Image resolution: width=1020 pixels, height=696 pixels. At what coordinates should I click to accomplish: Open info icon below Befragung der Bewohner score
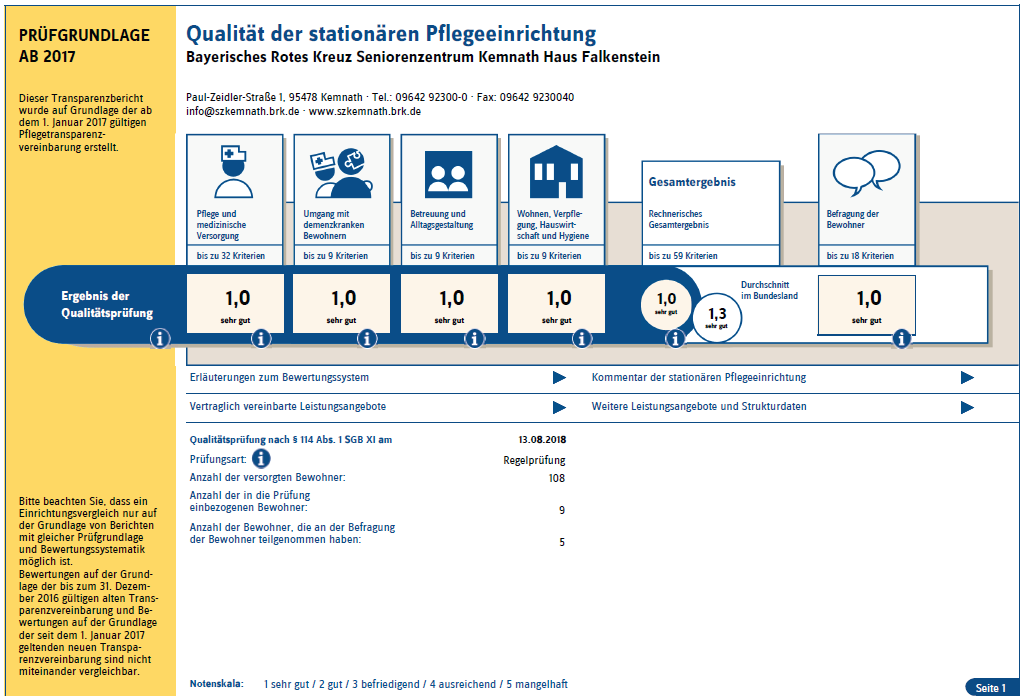pos(901,338)
